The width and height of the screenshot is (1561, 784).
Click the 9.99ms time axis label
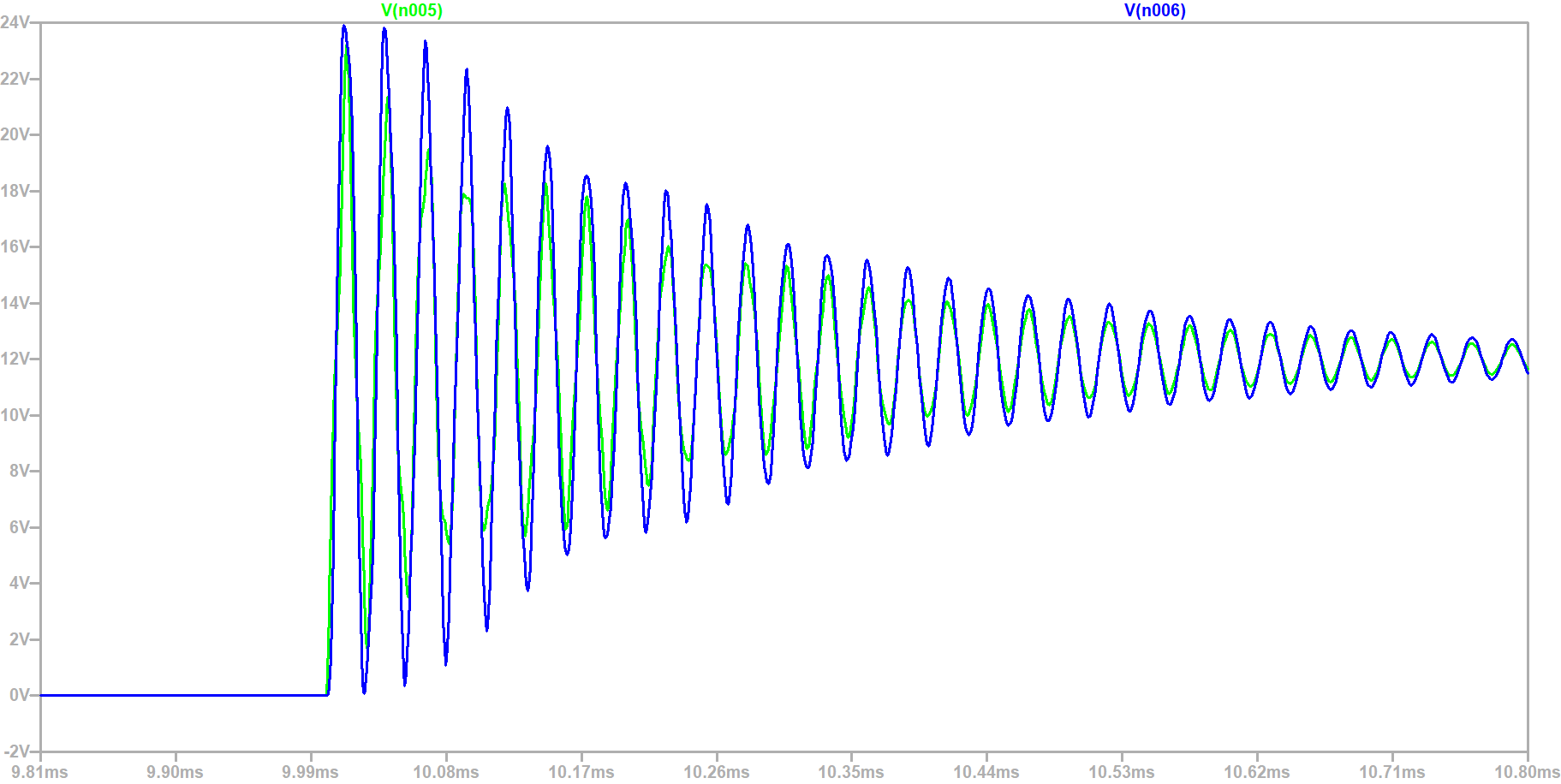(311, 772)
